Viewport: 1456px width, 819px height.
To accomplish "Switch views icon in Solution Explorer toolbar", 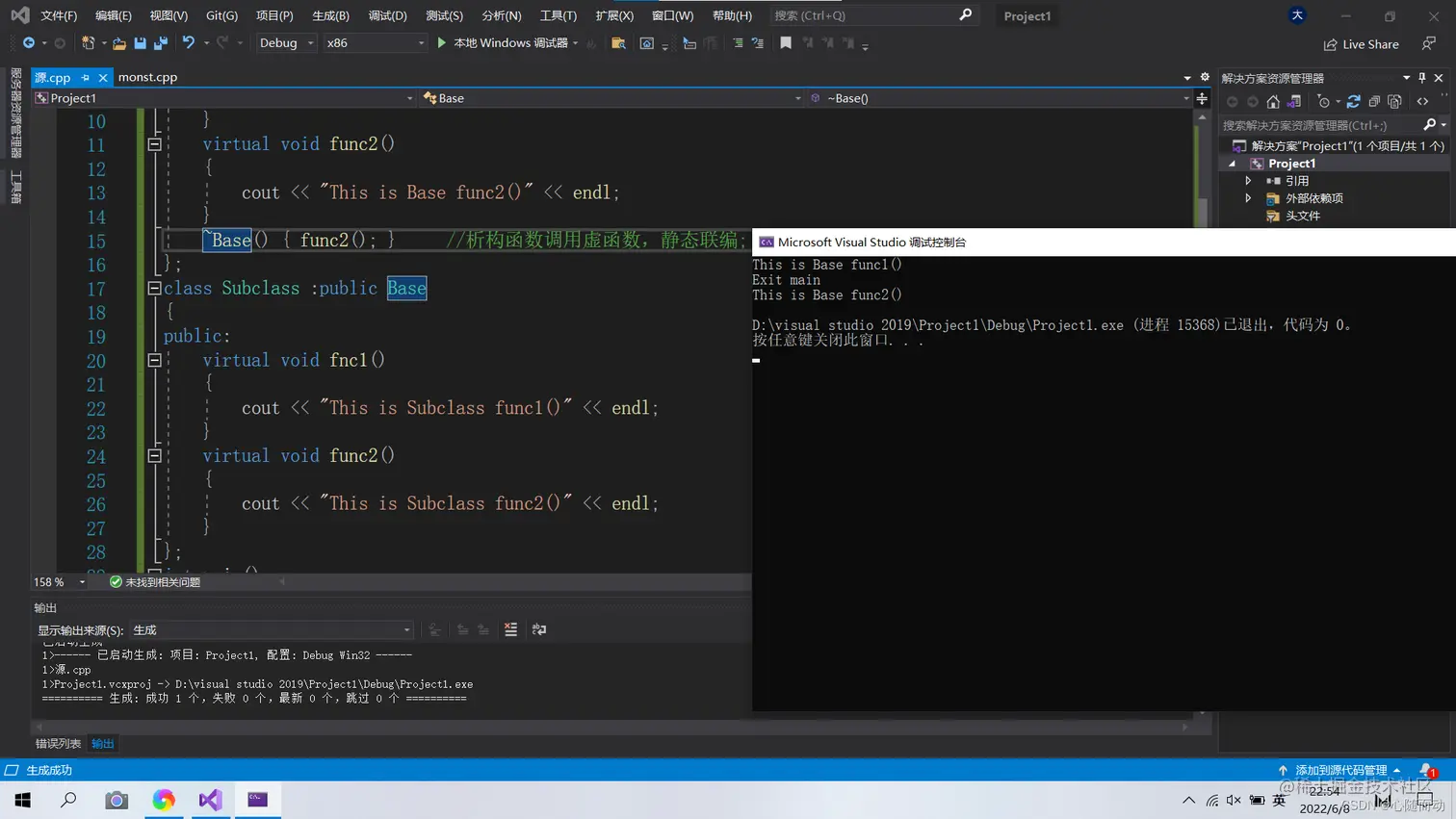I will (1294, 101).
